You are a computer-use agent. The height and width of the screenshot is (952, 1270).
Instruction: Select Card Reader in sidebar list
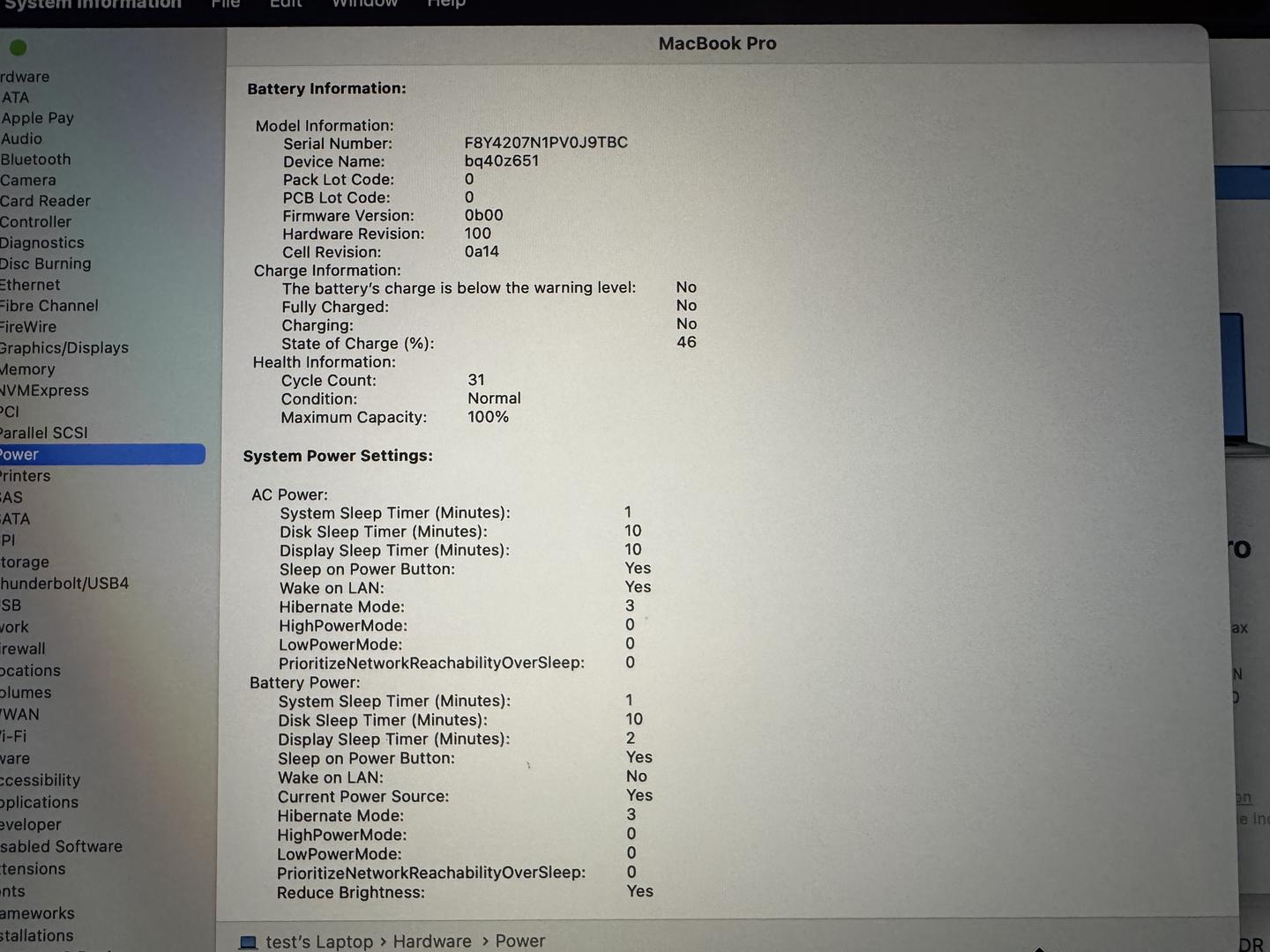pyautogui.click(x=45, y=201)
